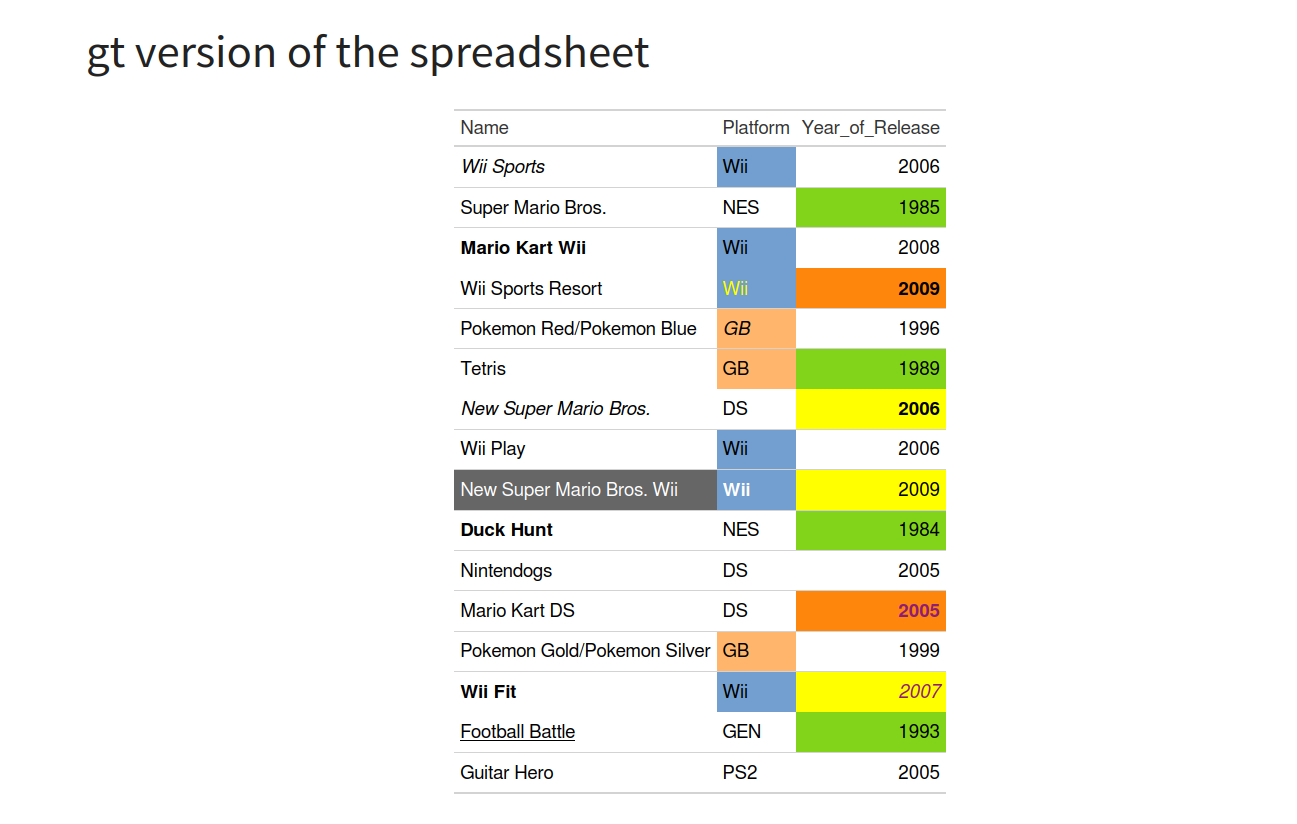Open the underlined Football Battle link
This screenshot has width=1297, height=824.
[517, 732]
